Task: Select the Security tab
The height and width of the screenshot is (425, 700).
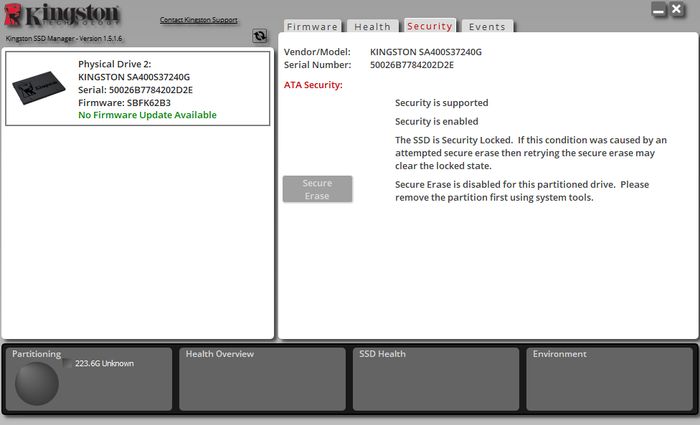Action: 430,26
